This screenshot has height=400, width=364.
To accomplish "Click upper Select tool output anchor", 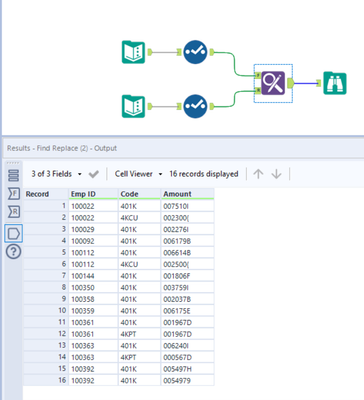I will [212, 52].
